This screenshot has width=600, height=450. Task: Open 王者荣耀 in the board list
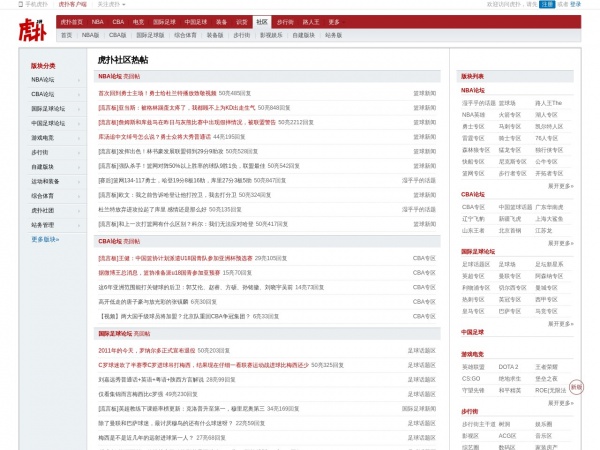coord(546,367)
